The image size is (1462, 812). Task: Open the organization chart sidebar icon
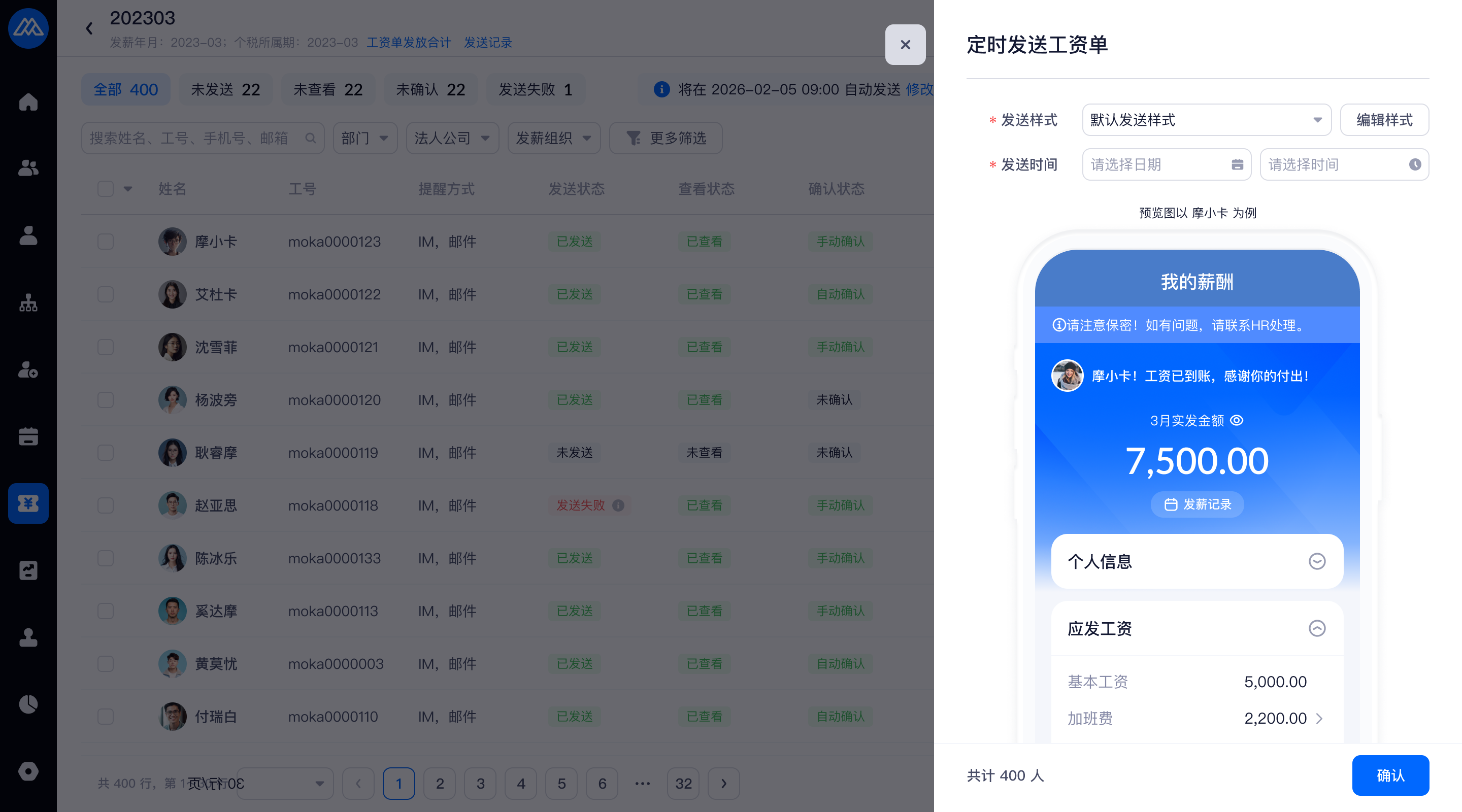pos(28,302)
